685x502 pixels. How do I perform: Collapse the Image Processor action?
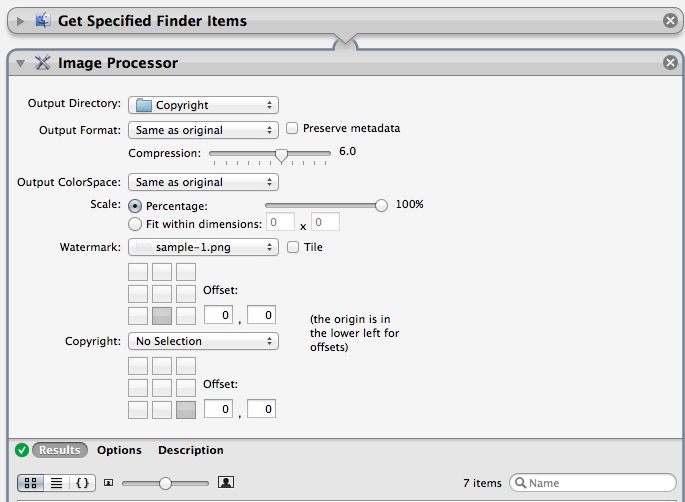pos(20,63)
